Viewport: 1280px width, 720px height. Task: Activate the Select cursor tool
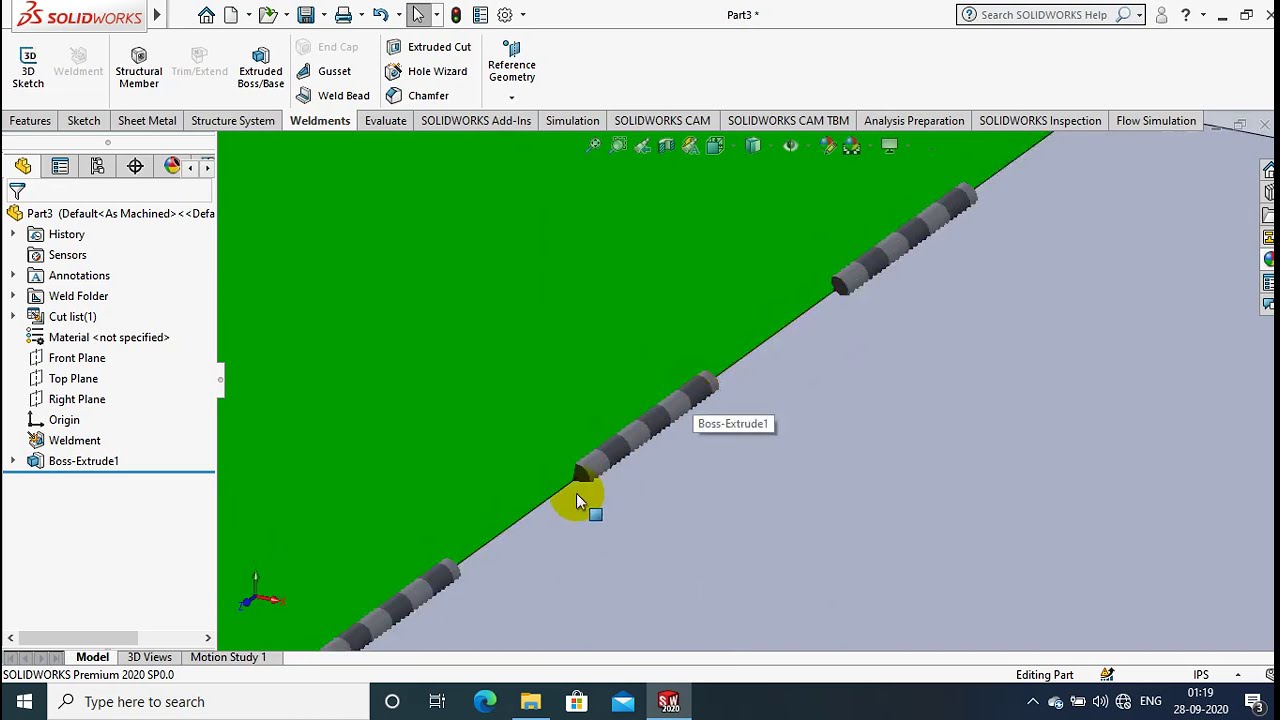coord(418,15)
